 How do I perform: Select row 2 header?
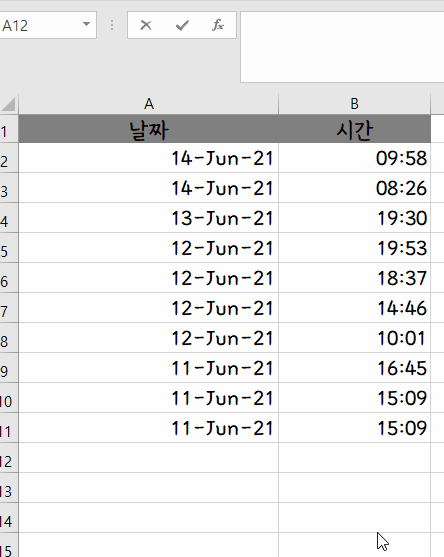(x=9, y=158)
